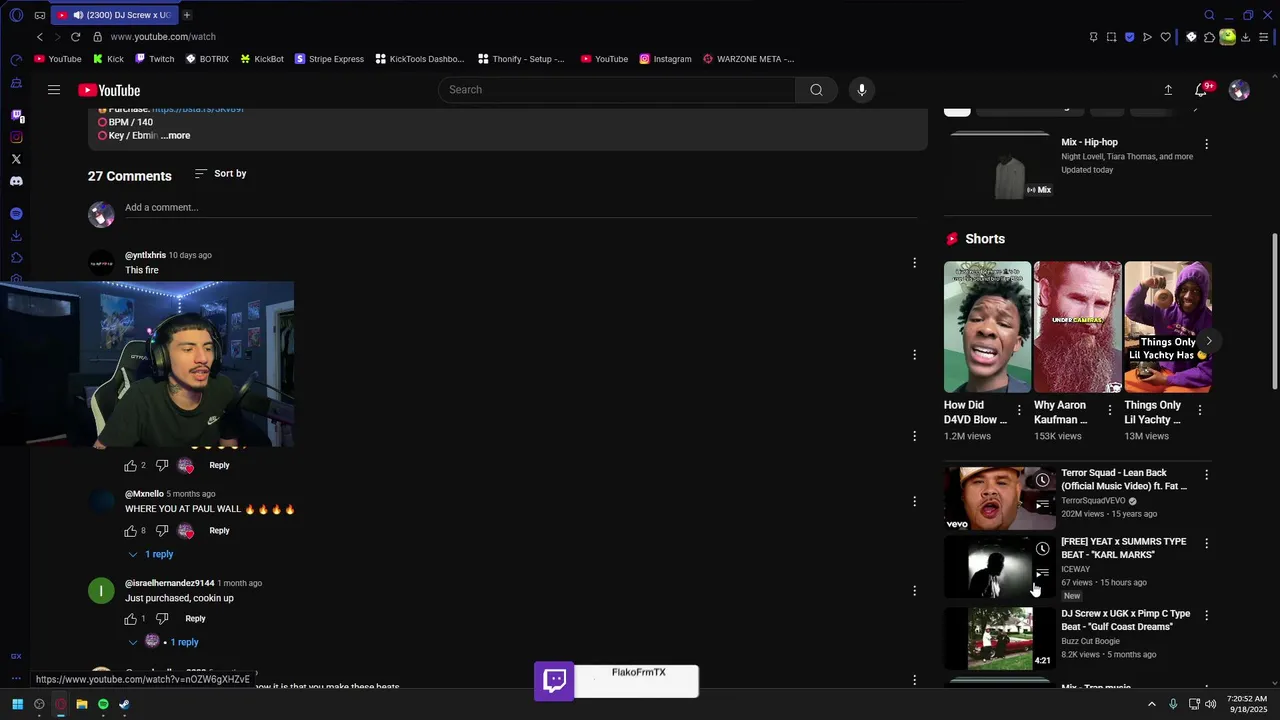Open the Gulf Coast Dreams beat video title
This screenshot has width=1280, height=720.
[1125, 620]
